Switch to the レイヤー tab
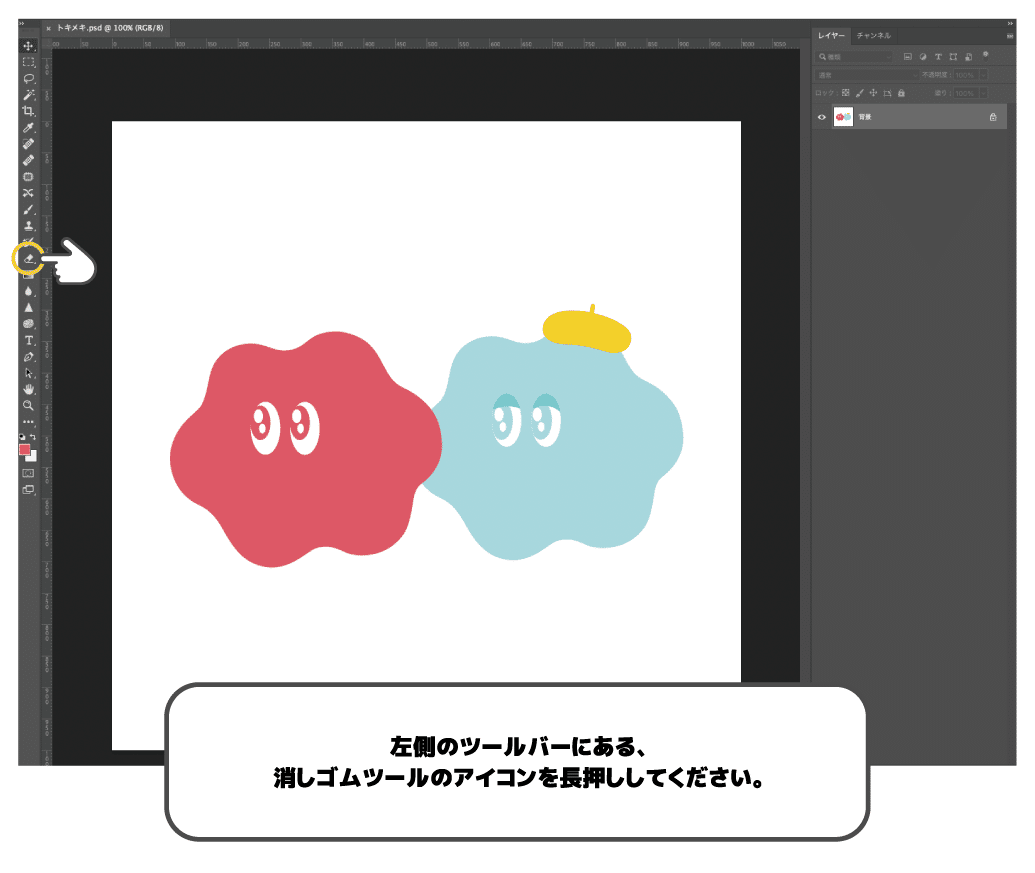The width and height of the screenshot is (1035, 873). (831, 36)
